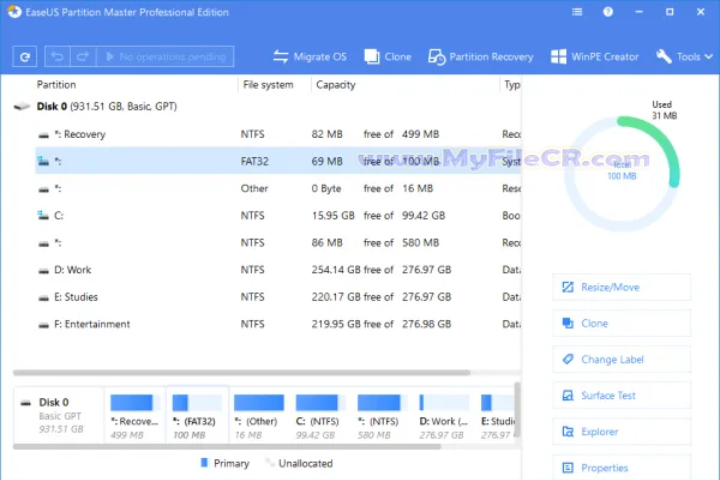Image resolution: width=720 pixels, height=480 pixels.
Task: Click the File system column header
Action: click(x=268, y=85)
